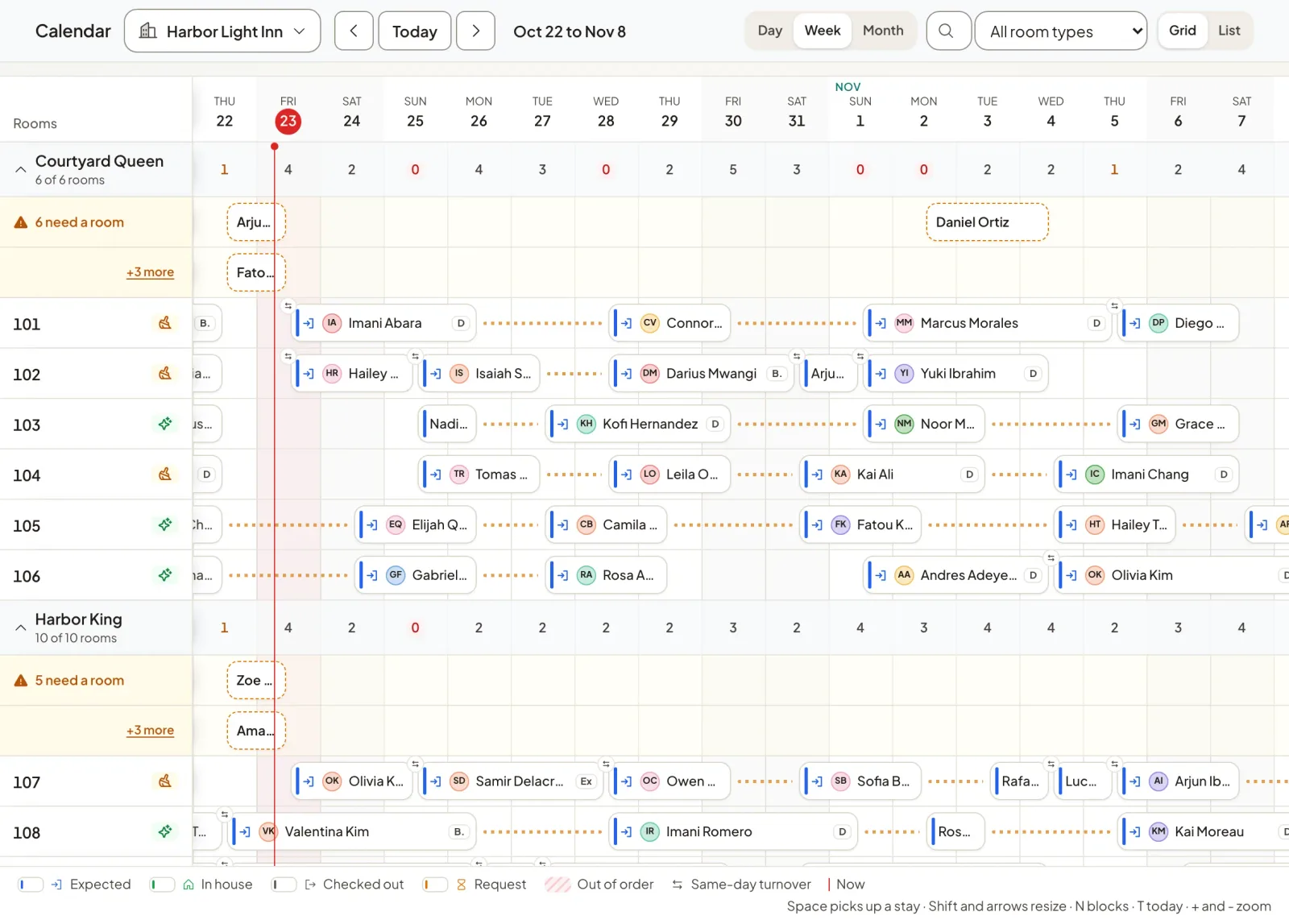The height and width of the screenshot is (924, 1289).
Task: Click room 108 clean sparkle icon
Action: 165,831
